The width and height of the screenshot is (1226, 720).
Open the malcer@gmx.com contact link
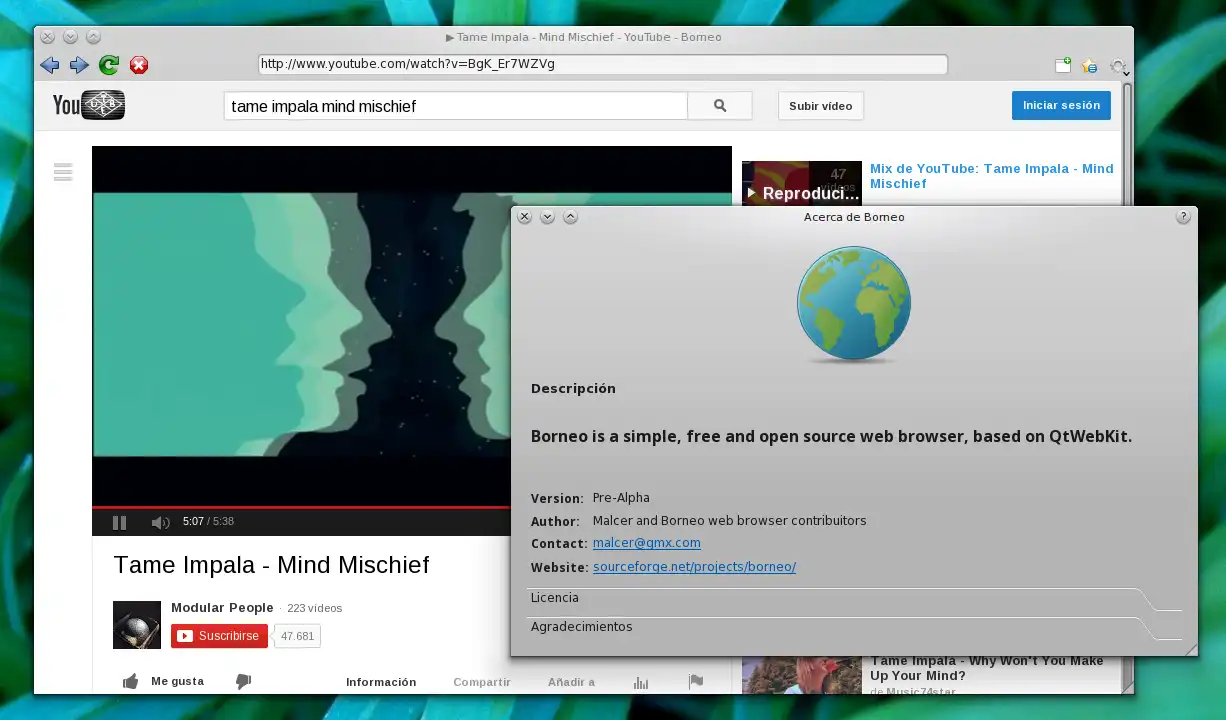click(x=646, y=543)
